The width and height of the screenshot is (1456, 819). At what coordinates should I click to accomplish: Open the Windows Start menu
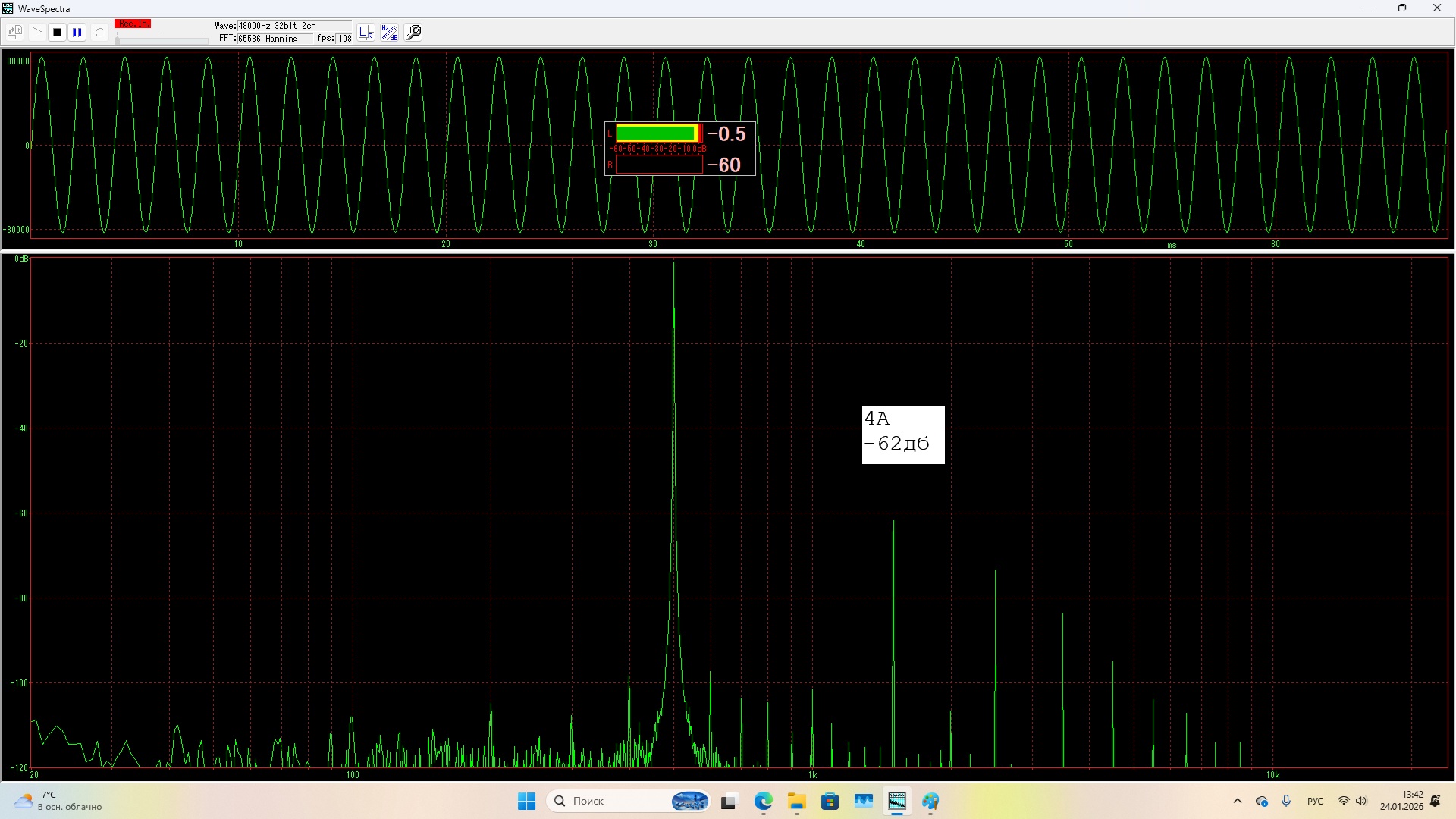coord(526,801)
